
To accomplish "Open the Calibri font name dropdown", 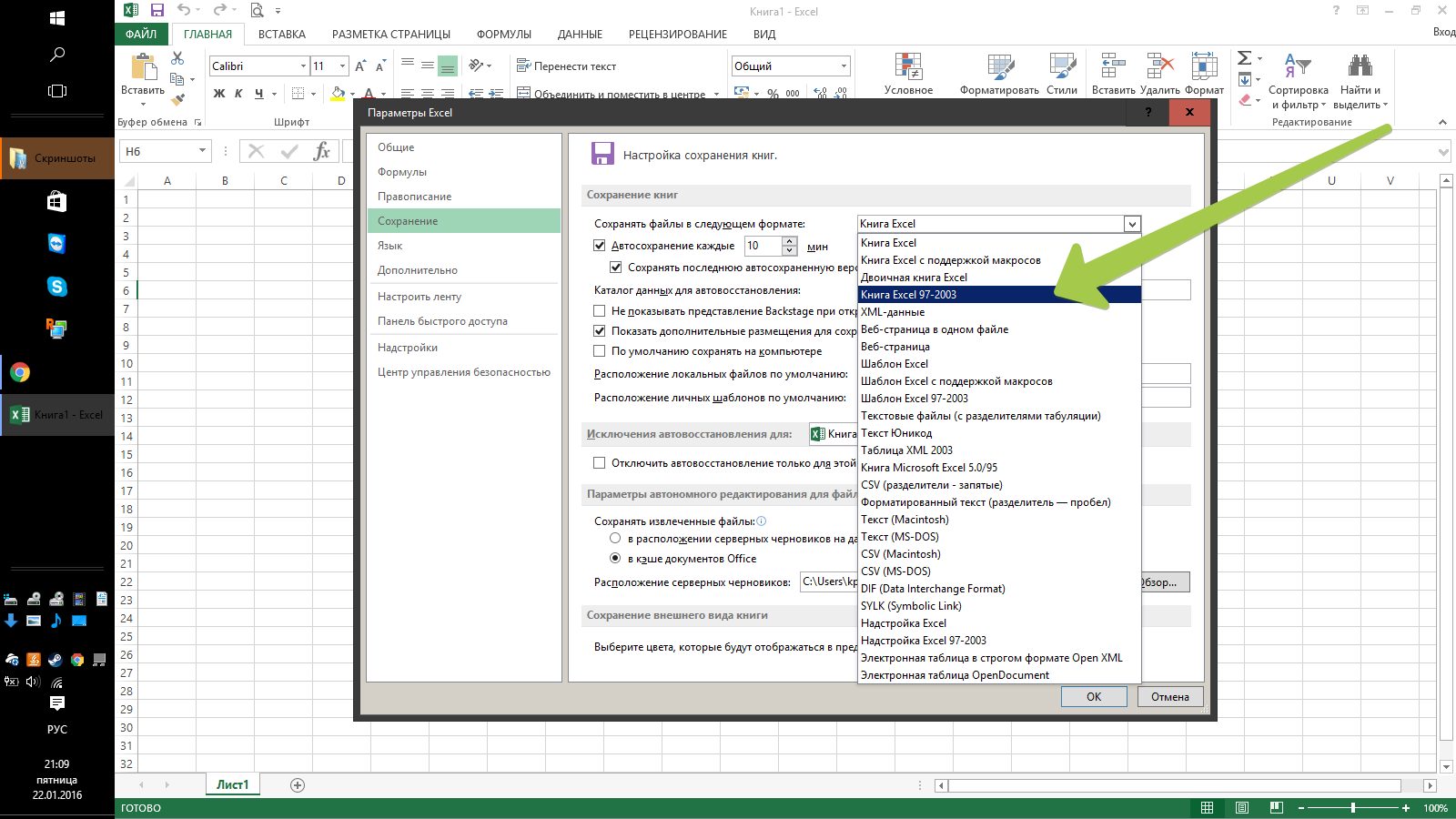I will click(303, 66).
